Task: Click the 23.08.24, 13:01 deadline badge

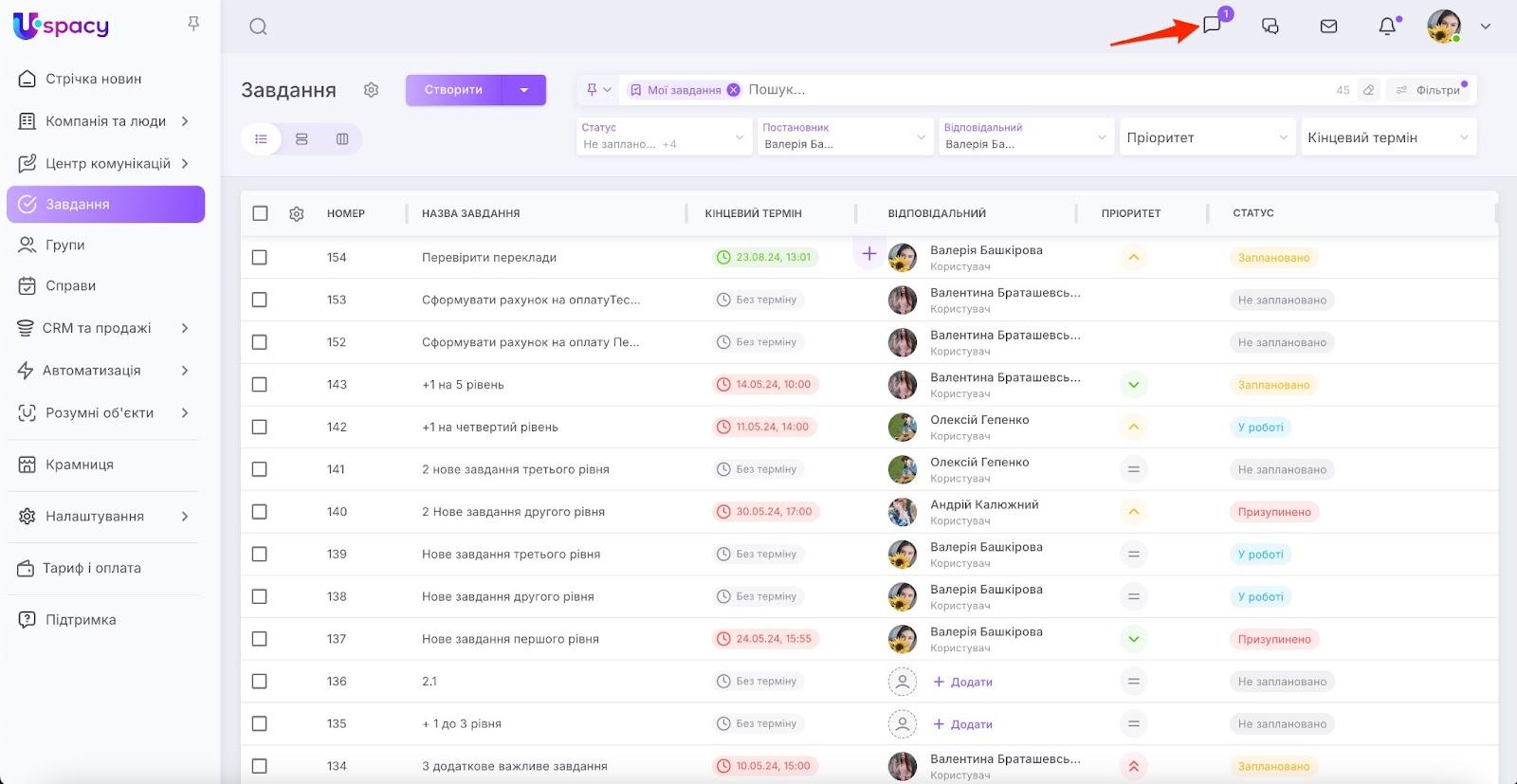Action: coord(765,257)
